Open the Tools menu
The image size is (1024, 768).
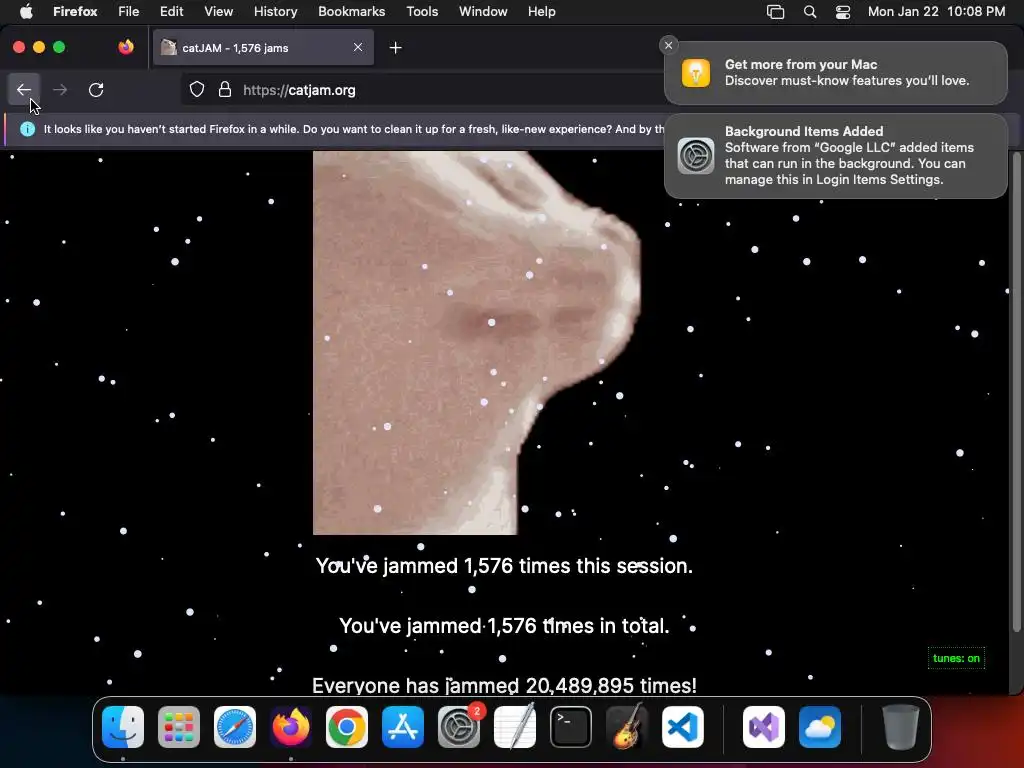(x=422, y=11)
